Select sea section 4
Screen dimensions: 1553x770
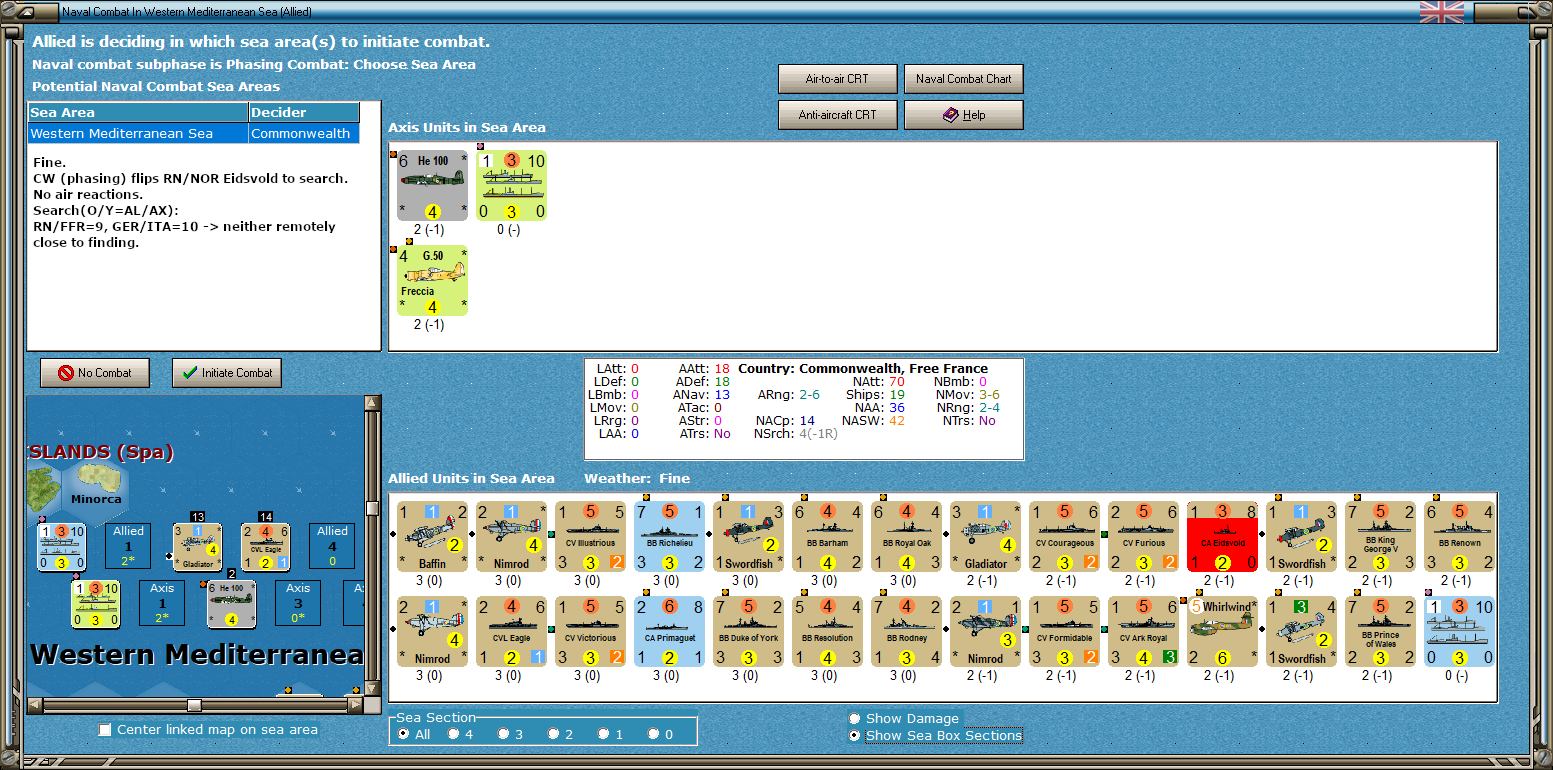pyautogui.click(x=460, y=734)
